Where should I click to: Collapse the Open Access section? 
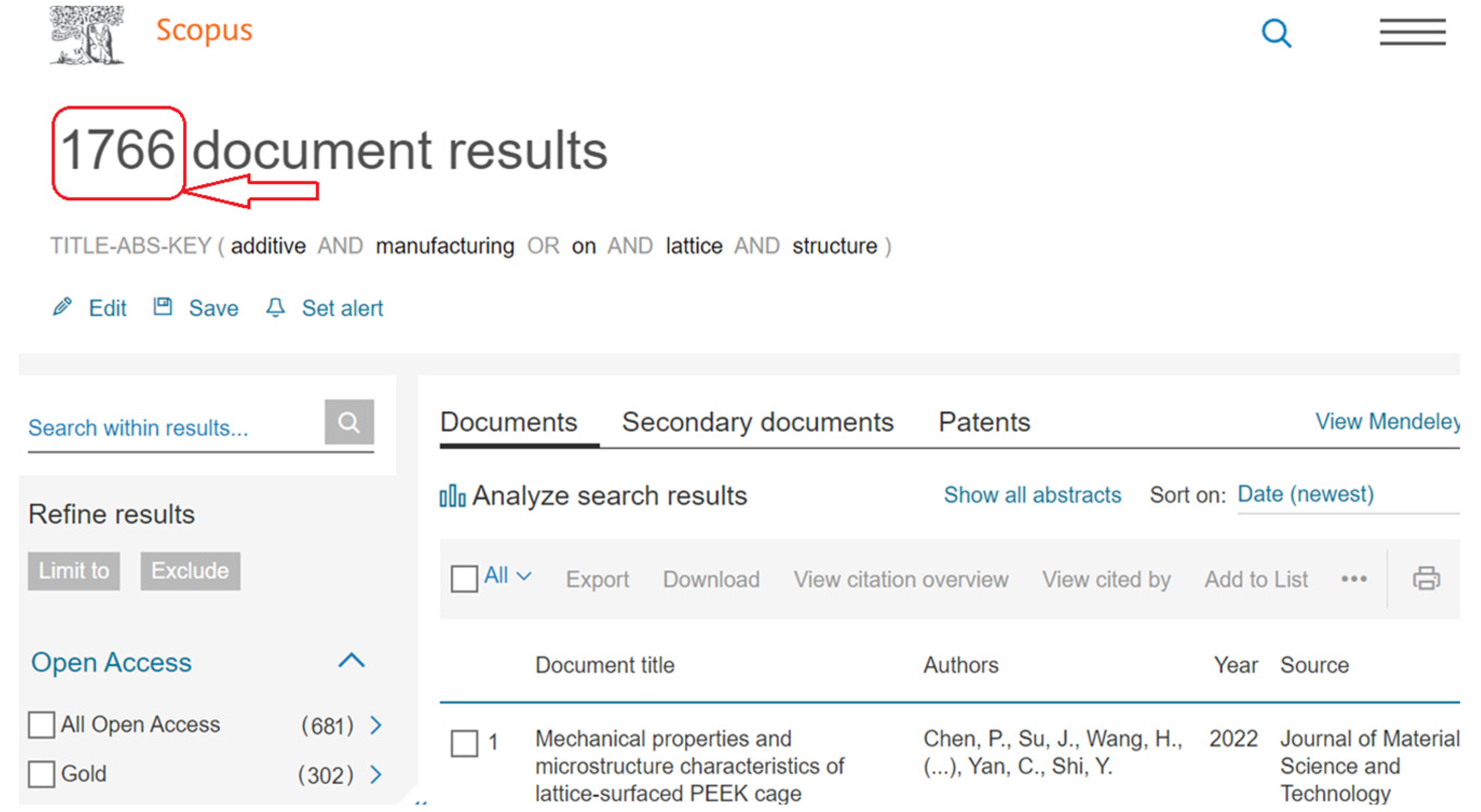tap(351, 661)
